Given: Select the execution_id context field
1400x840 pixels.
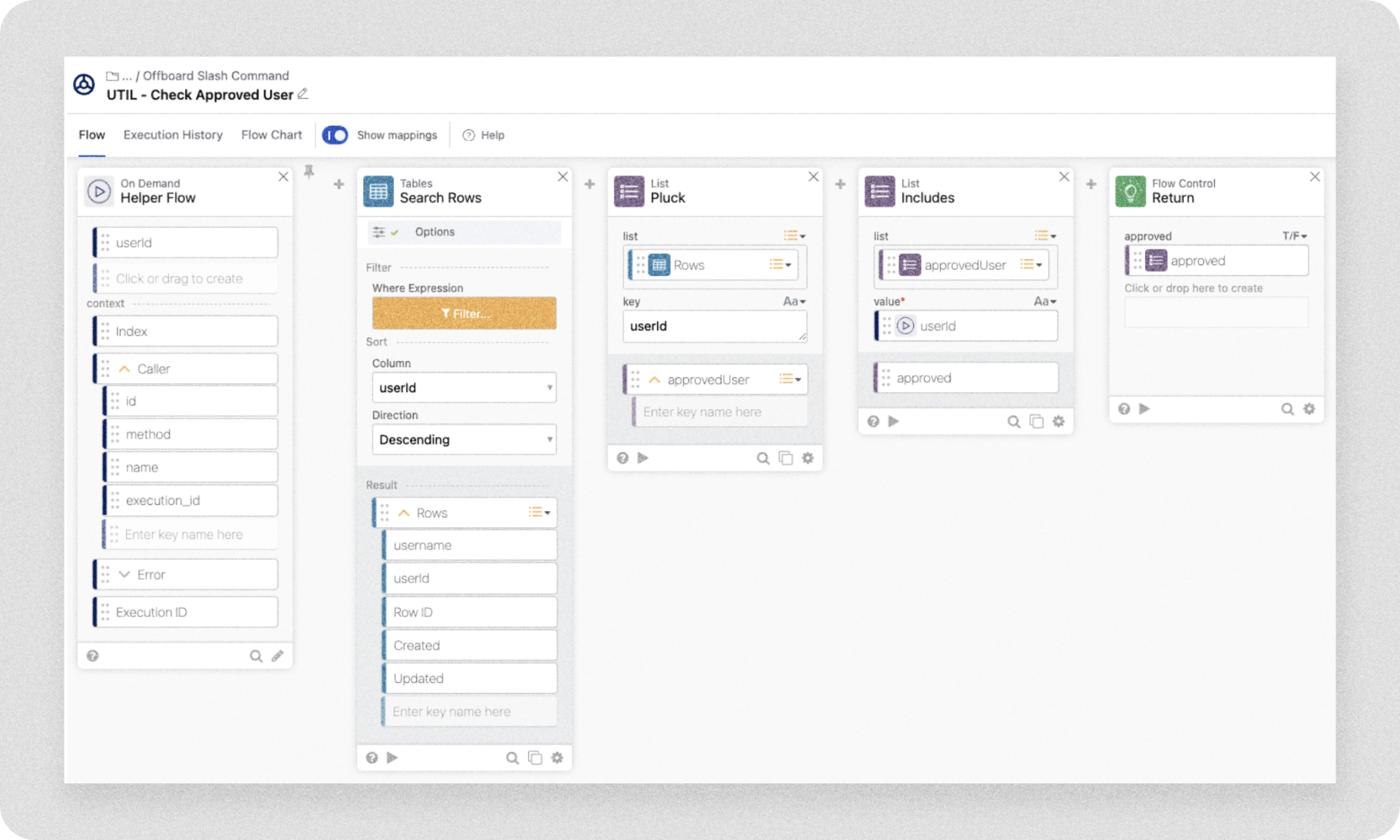Looking at the screenshot, I should pyautogui.click(x=191, y=501).
